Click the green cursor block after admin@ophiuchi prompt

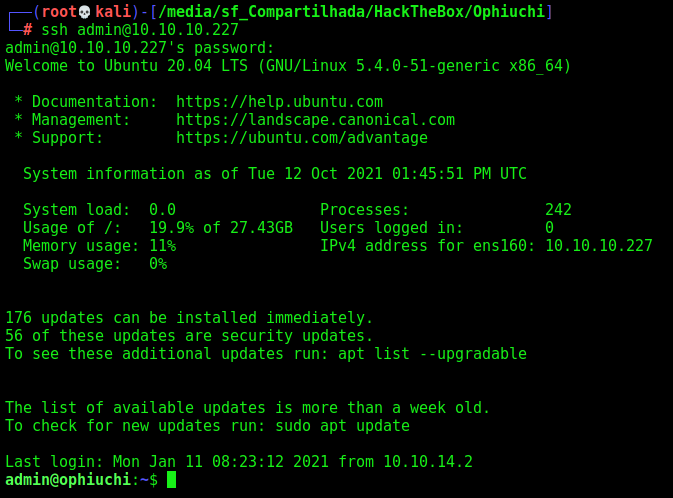pyautogui.click(x=171, y=480)
